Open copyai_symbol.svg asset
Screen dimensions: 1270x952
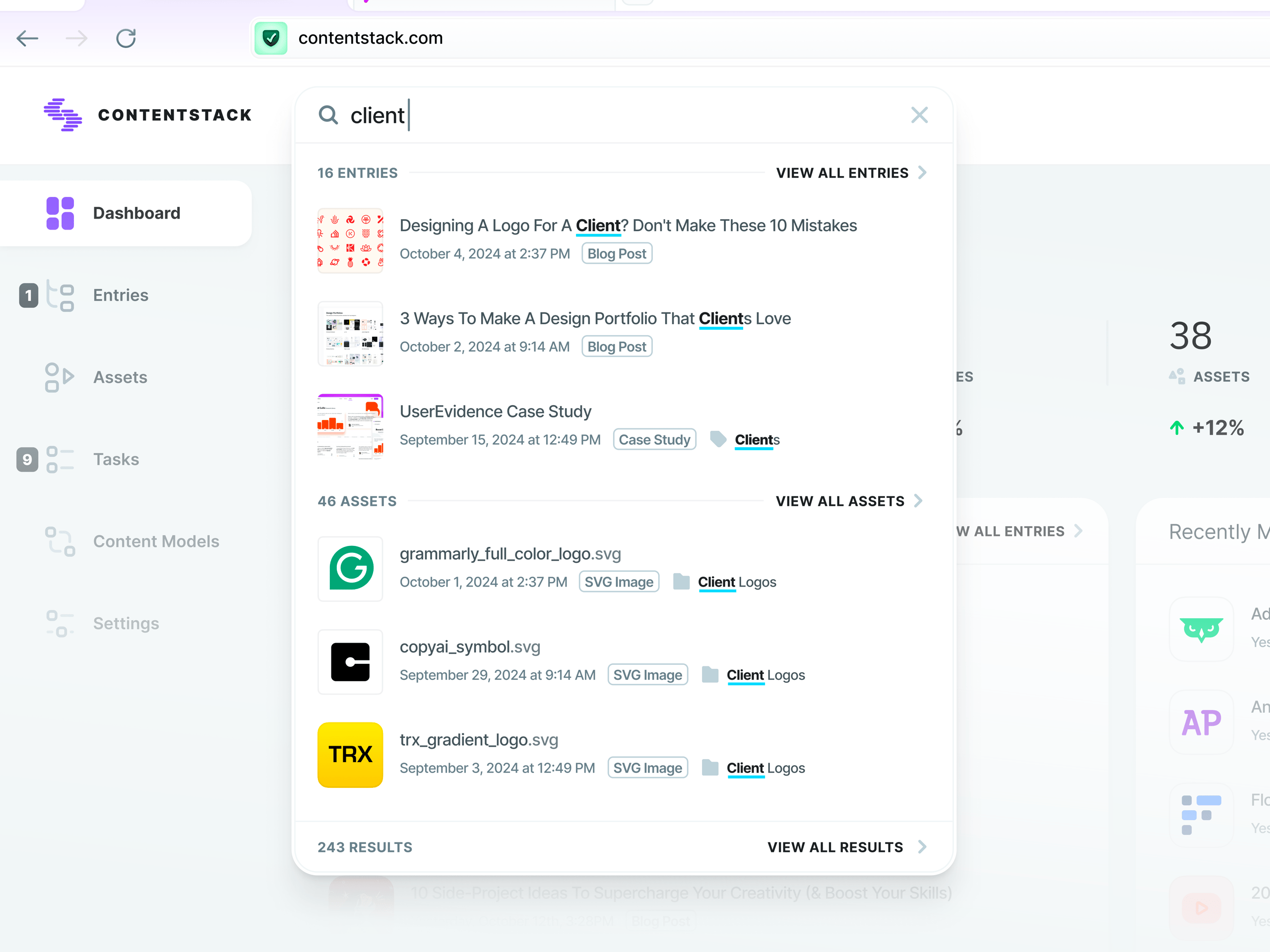(470, 647)
